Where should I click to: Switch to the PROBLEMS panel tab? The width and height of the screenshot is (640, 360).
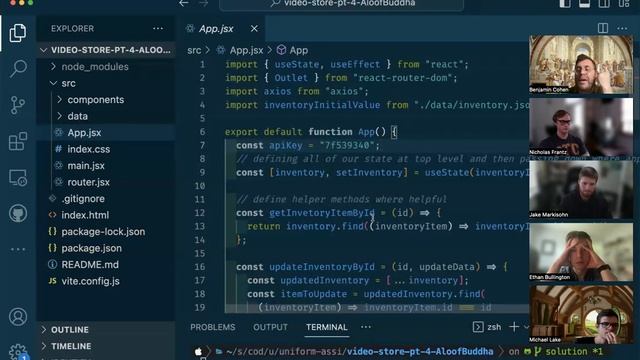[x=213, y=327]
